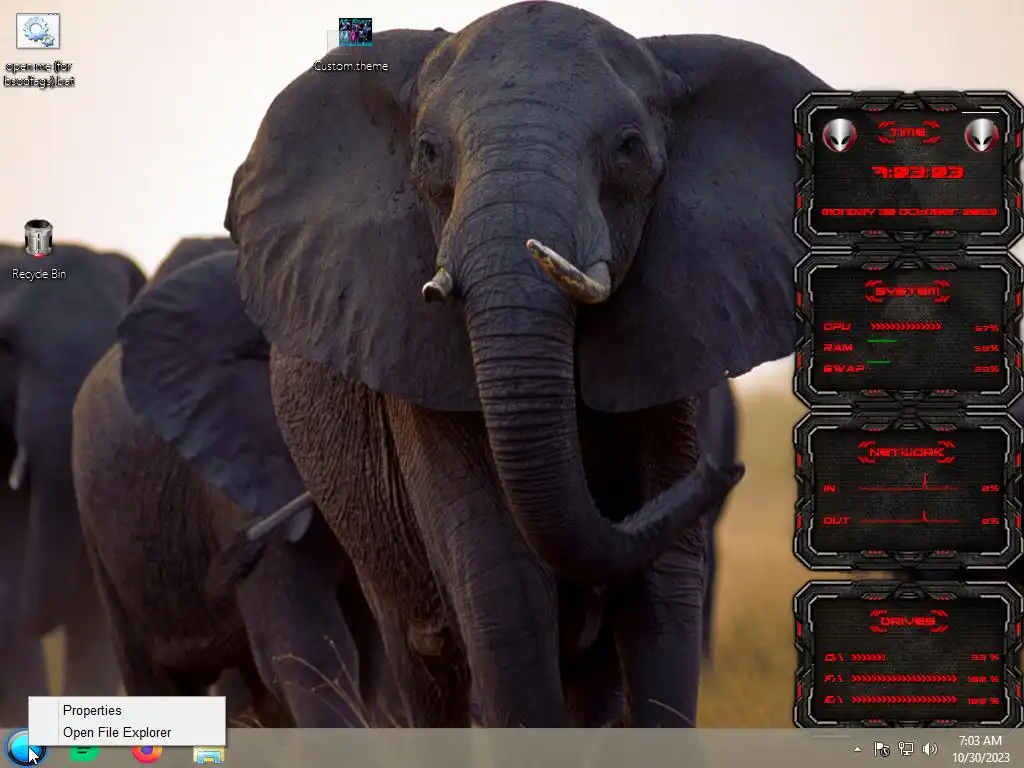Image resolution: width=1024 pixels, height=768 pixels.
Task: Click the RAM label in SYSTEM widget
Action: 838,347
